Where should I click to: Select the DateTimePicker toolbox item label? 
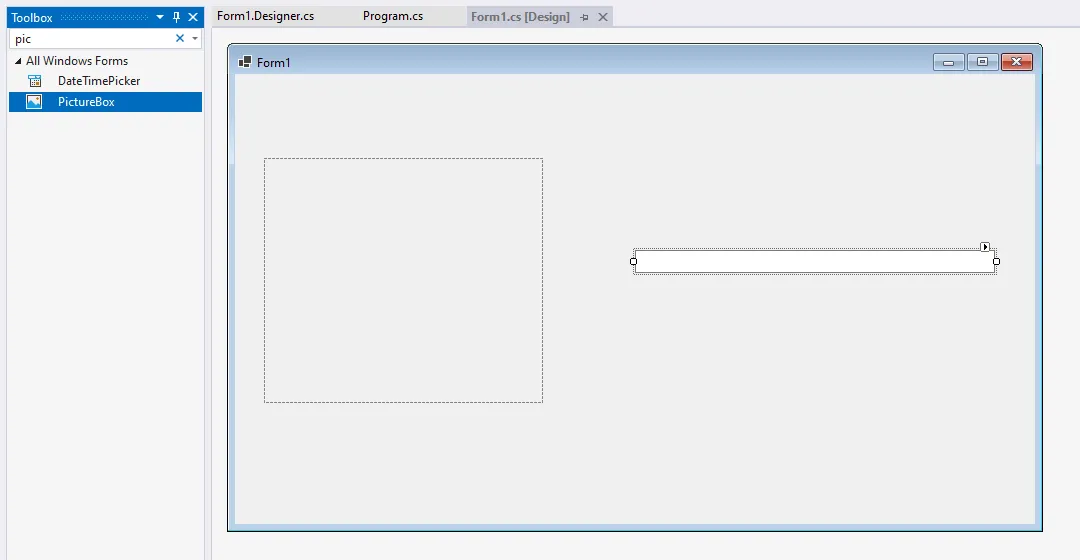pyautogui.click(x=99, y=81)
